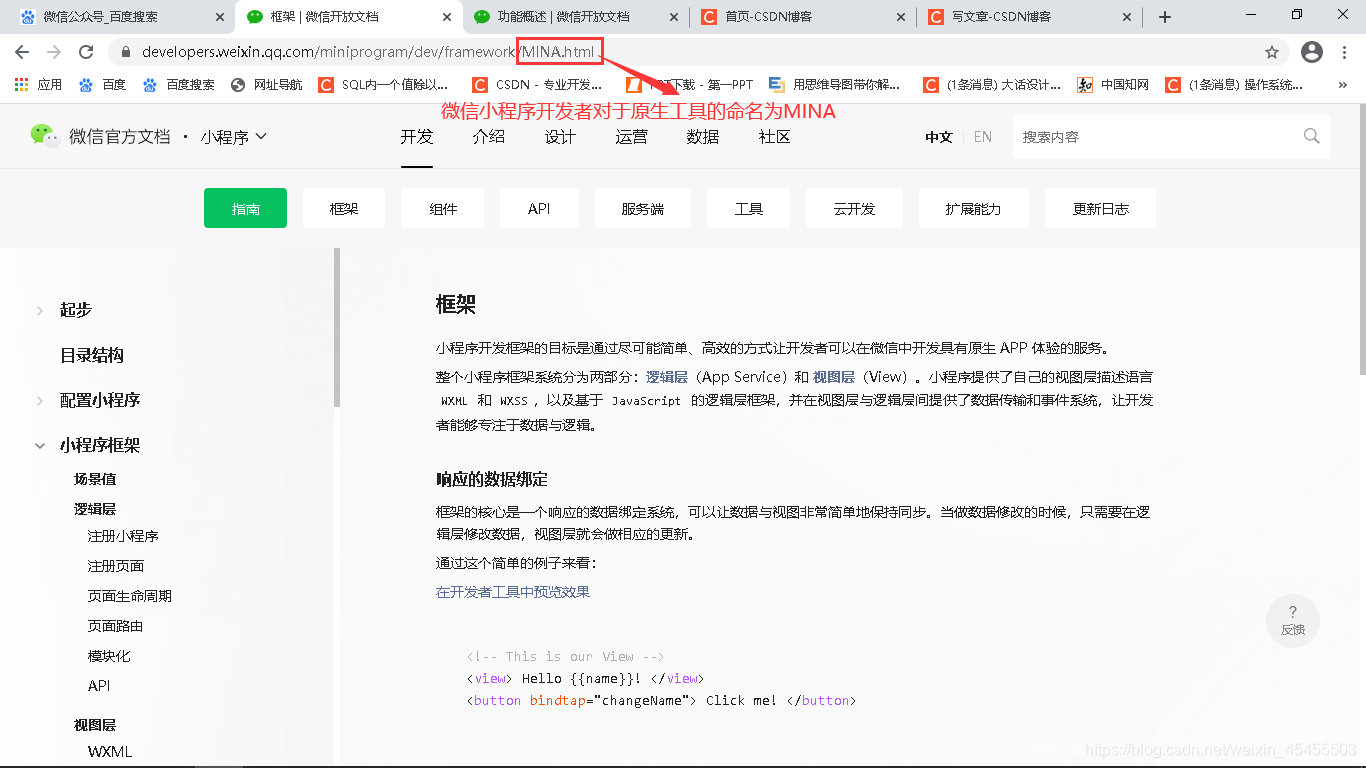Click the sidebar vertical scrollbar thumb
The height and width of the screenshot is (768, 1366).
pyautogui.click(x=337, y=327)
